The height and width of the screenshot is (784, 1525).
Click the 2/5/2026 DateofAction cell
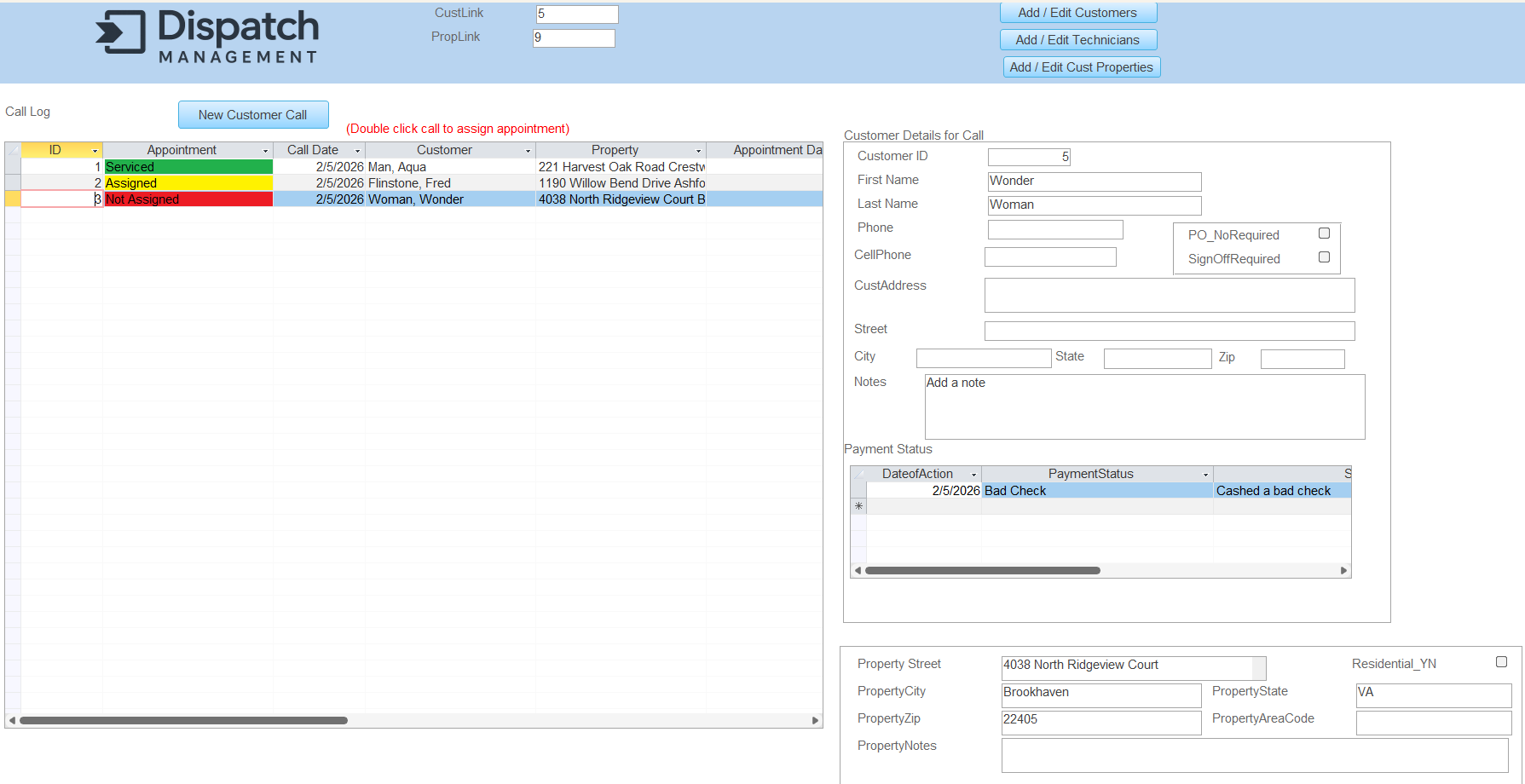[924, 491]
